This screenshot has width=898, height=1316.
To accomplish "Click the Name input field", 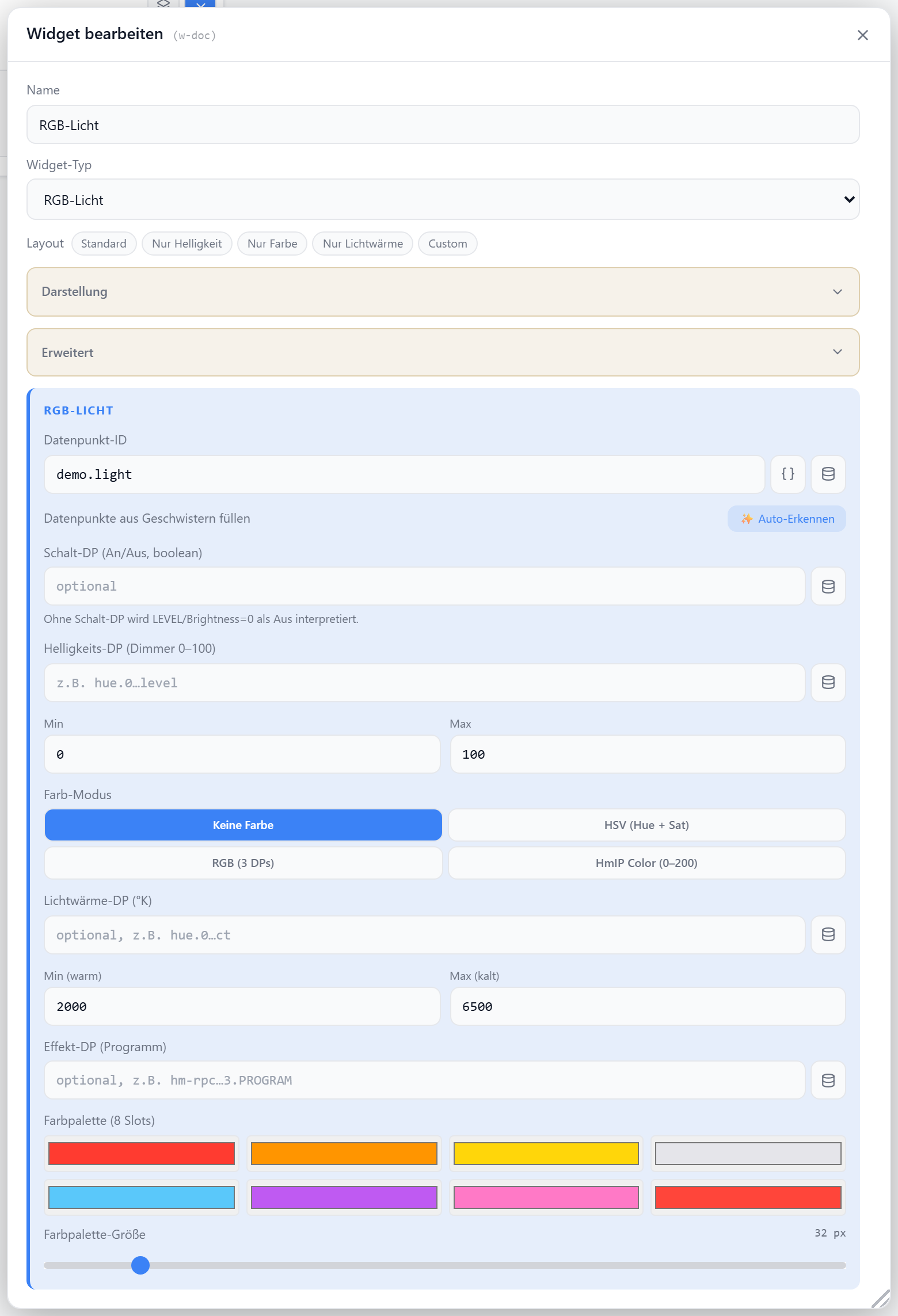I will (x=443, y=124).
